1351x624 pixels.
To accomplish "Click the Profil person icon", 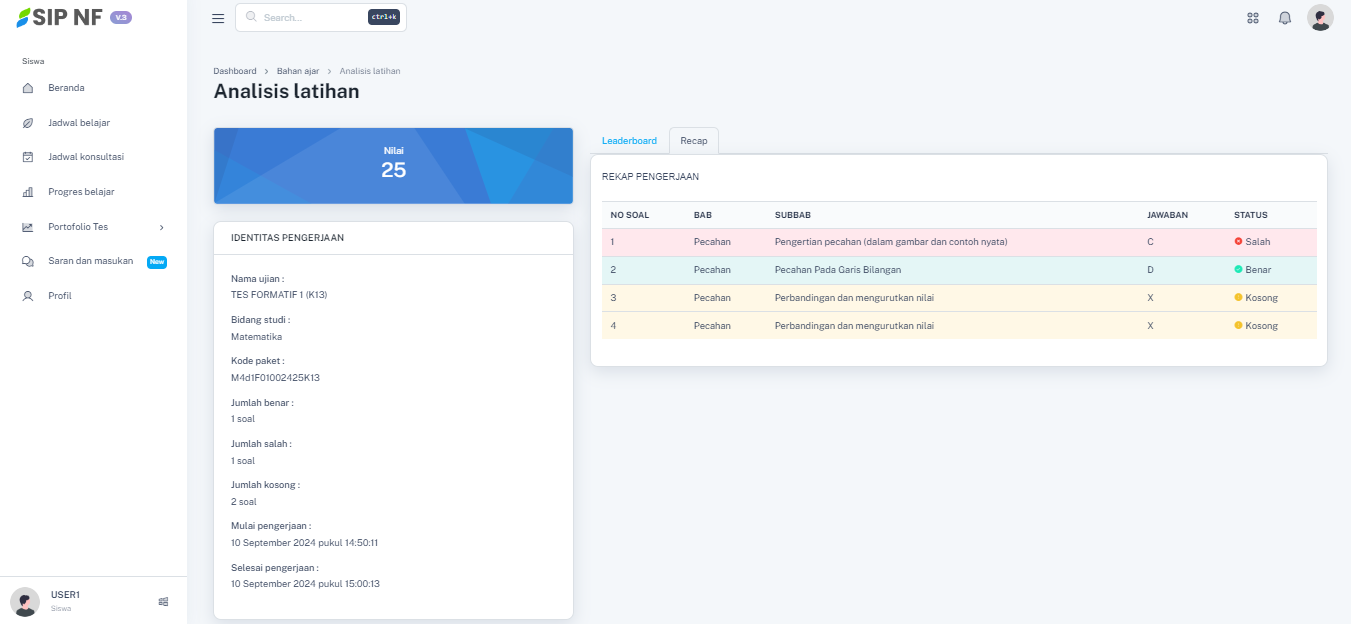I will click(x=28, y=296).
